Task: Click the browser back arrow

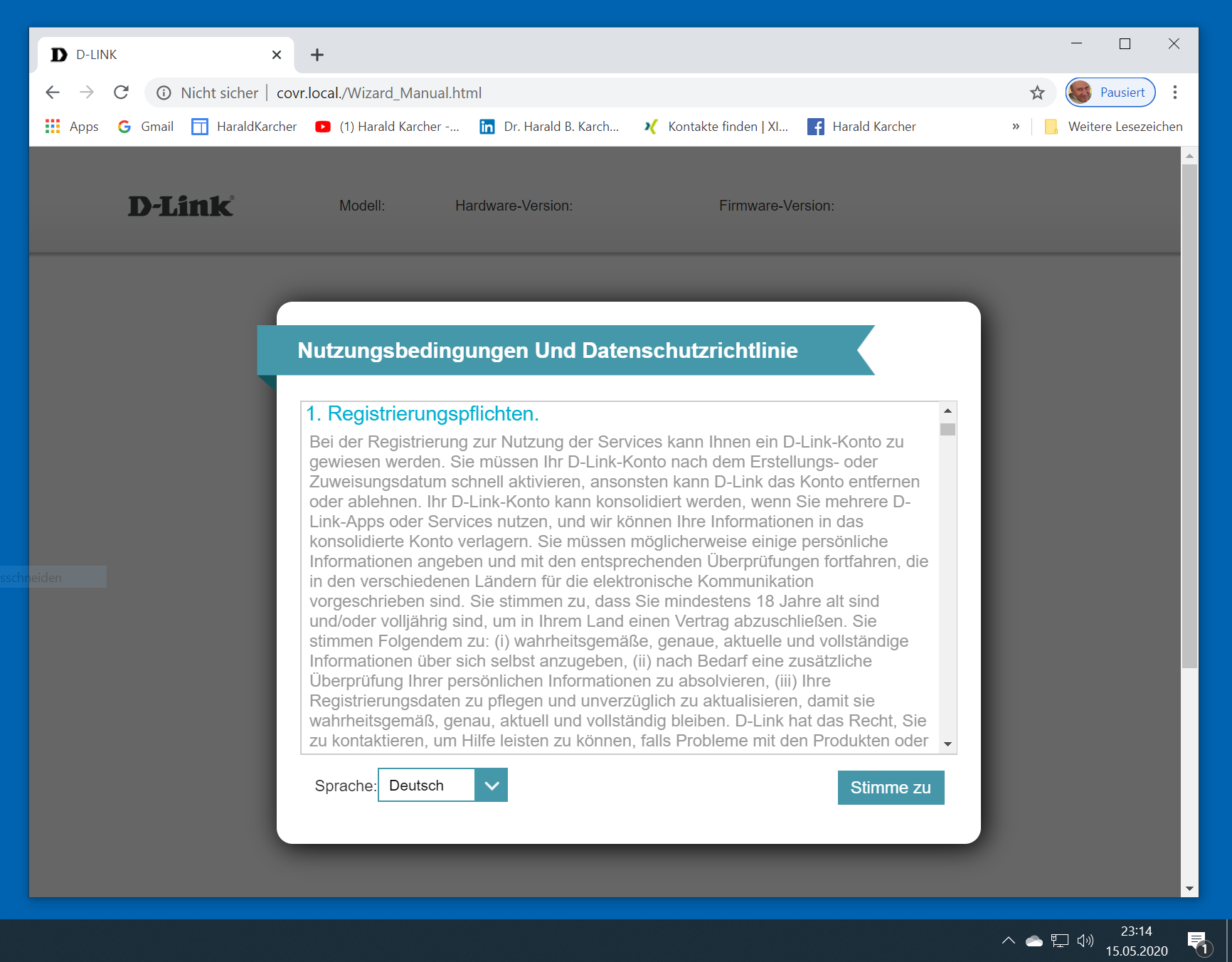Action: 53,92
